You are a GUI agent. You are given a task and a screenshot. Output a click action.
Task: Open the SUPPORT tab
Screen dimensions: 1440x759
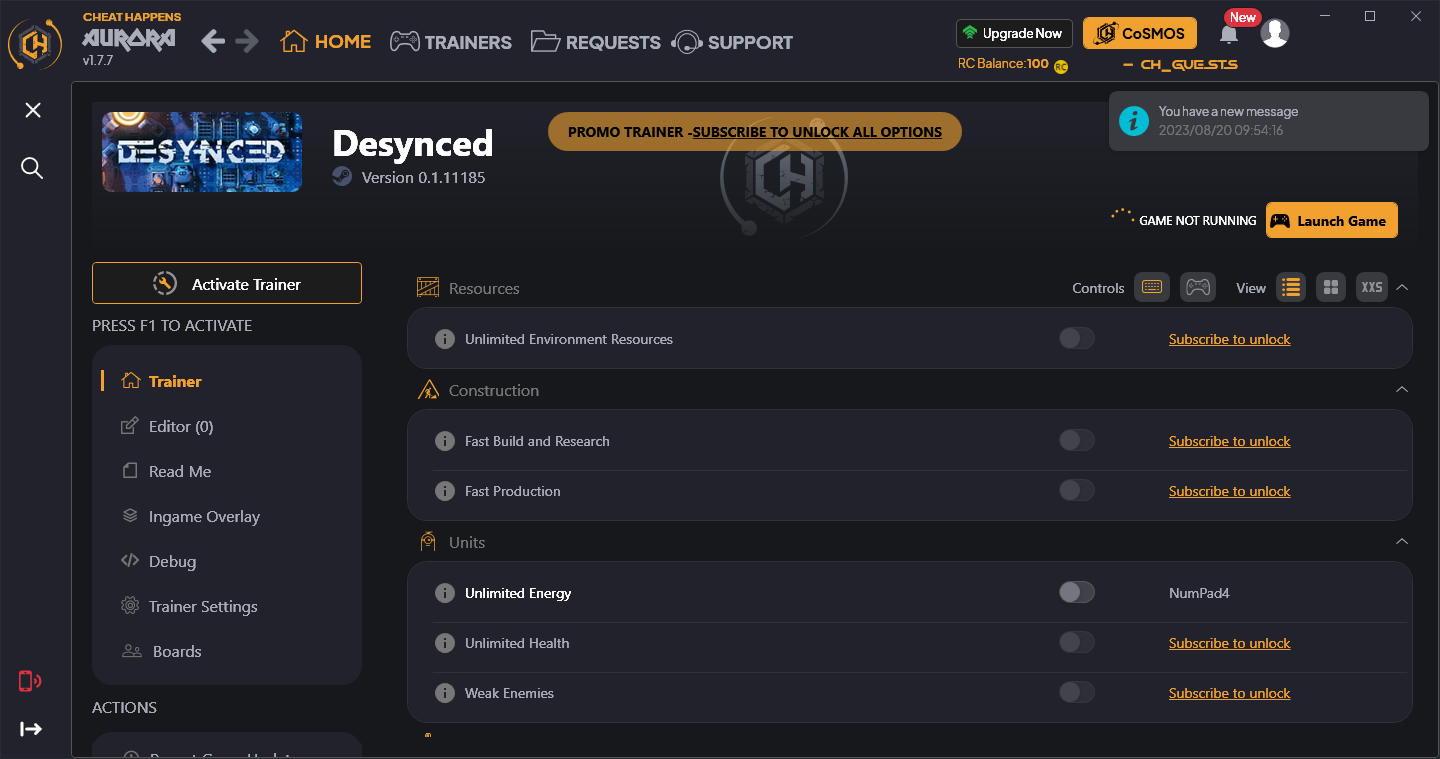pos(733,41)
